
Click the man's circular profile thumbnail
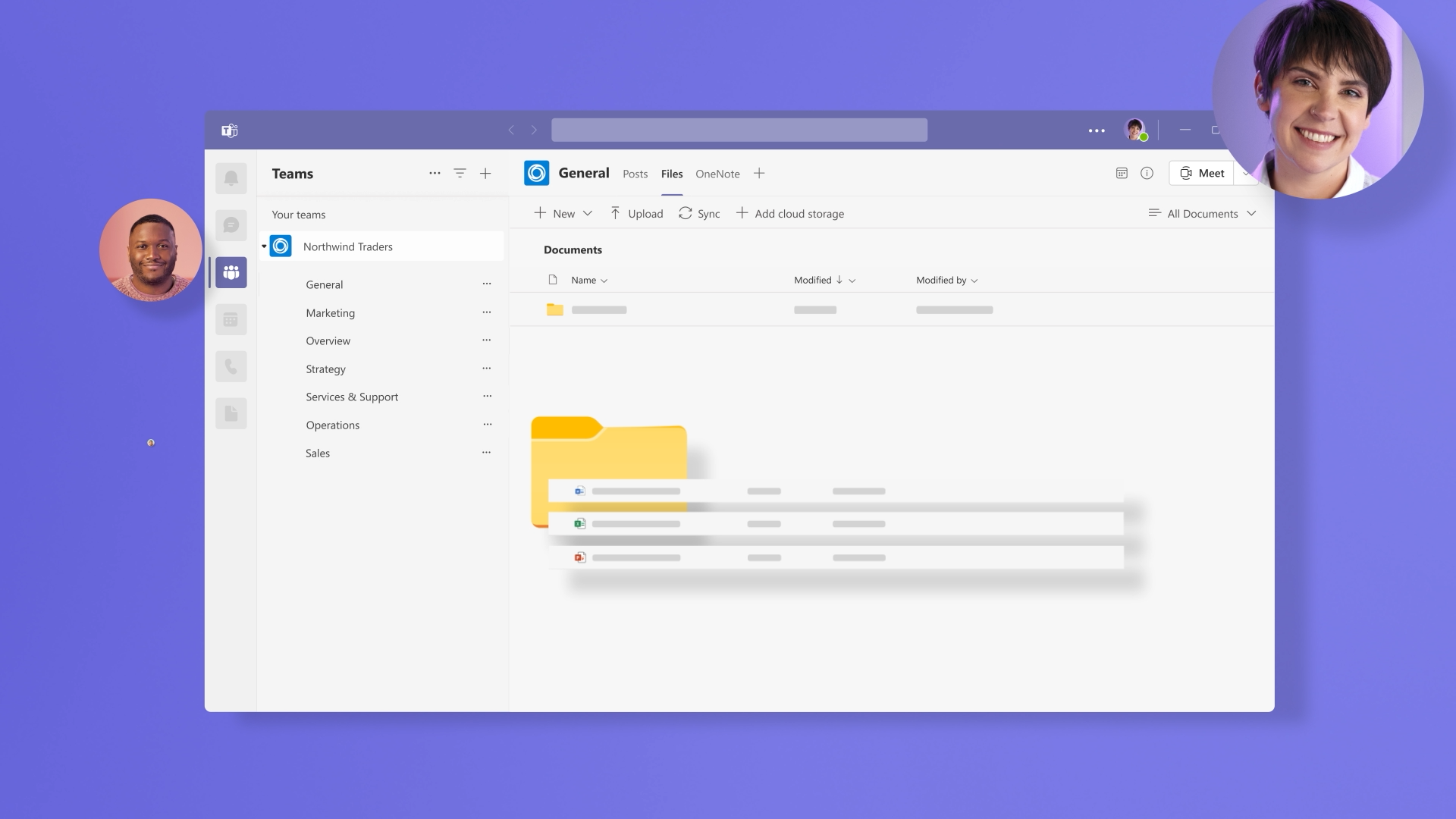tap(151, 250)
